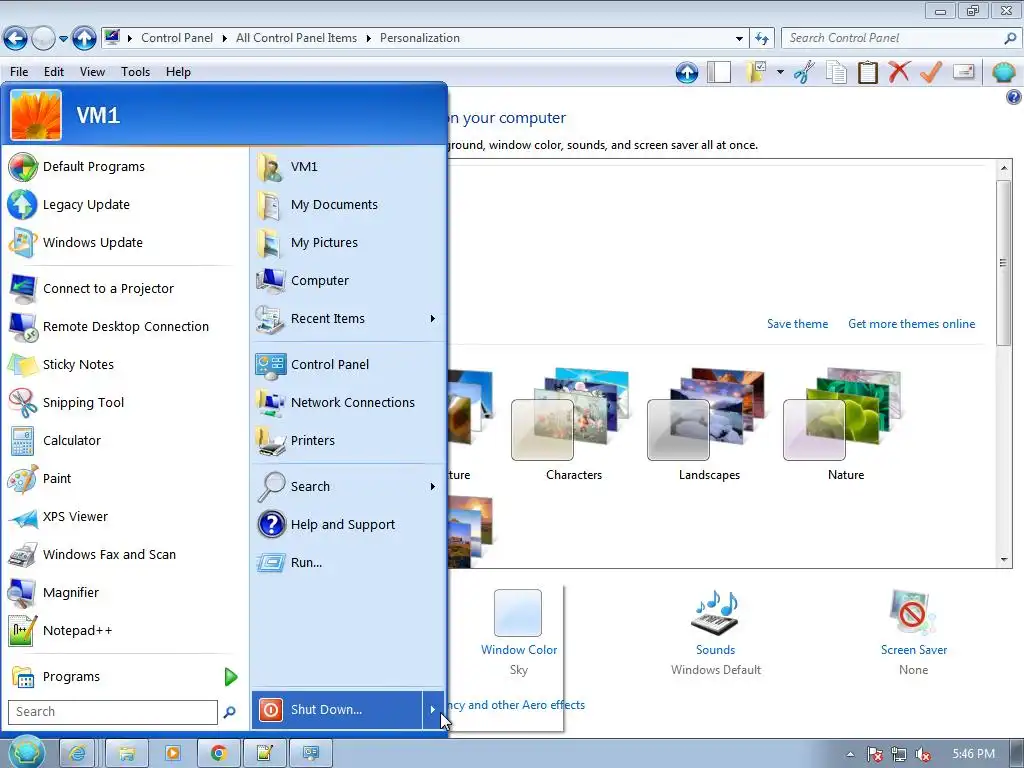Click the Up folder toolbar icon

point(687,72)
